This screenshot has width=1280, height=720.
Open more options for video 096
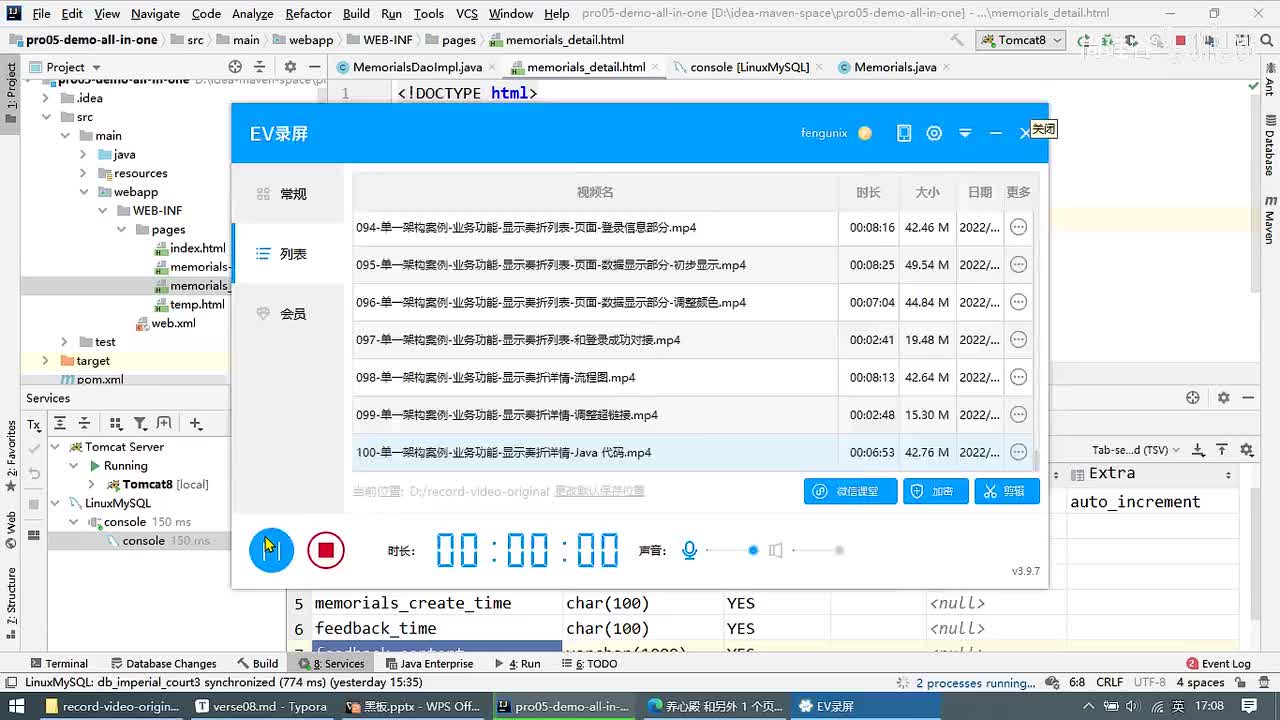1018,302
